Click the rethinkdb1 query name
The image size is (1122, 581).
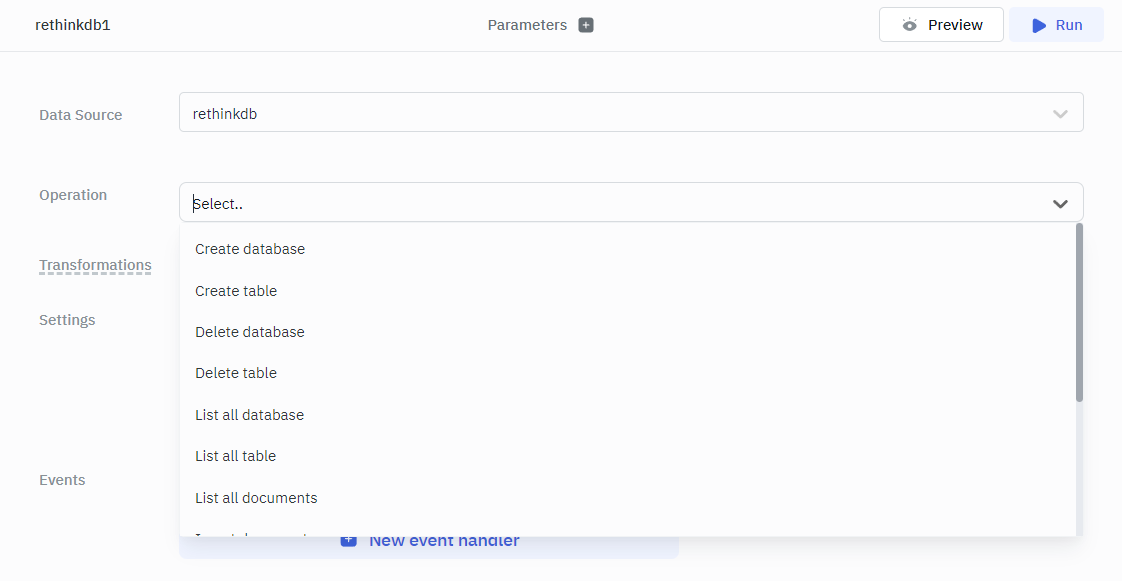72,25
